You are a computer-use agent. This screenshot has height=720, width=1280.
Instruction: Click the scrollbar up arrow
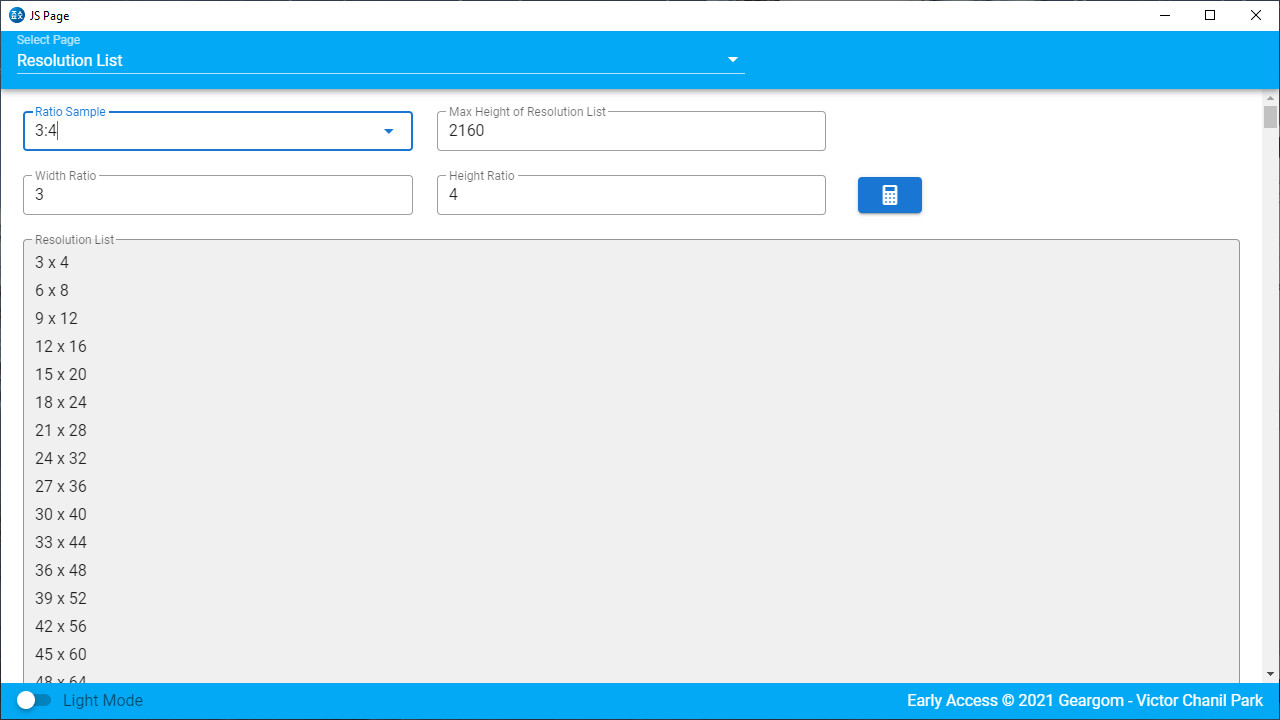pyautogui.click(x=1271, y=96)
